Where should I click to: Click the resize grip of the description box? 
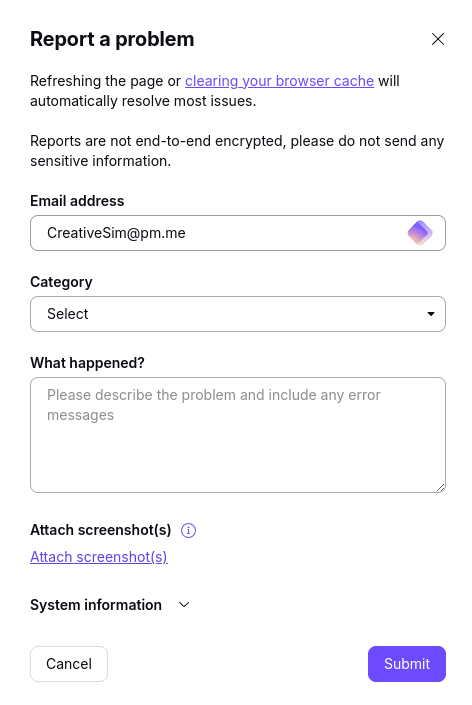coord(441,488)
